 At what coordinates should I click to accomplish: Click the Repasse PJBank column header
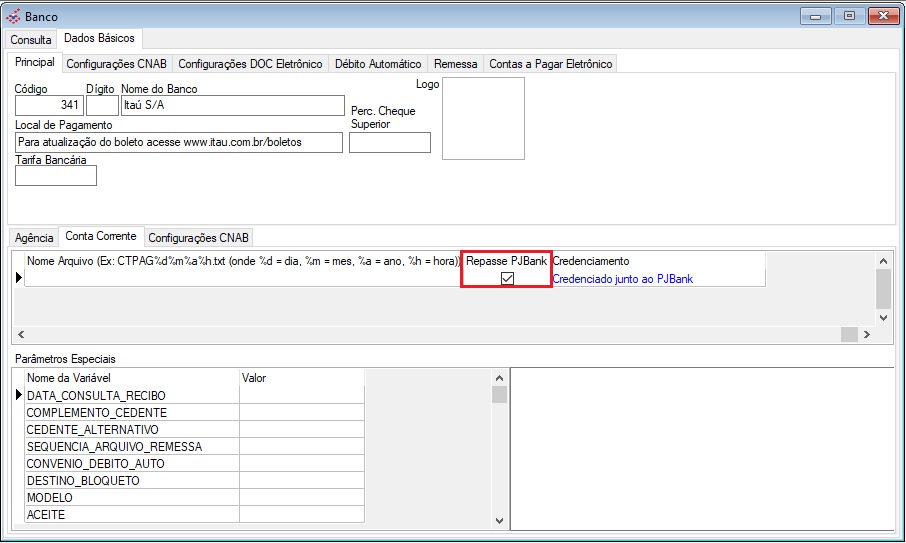click(506, 261)
